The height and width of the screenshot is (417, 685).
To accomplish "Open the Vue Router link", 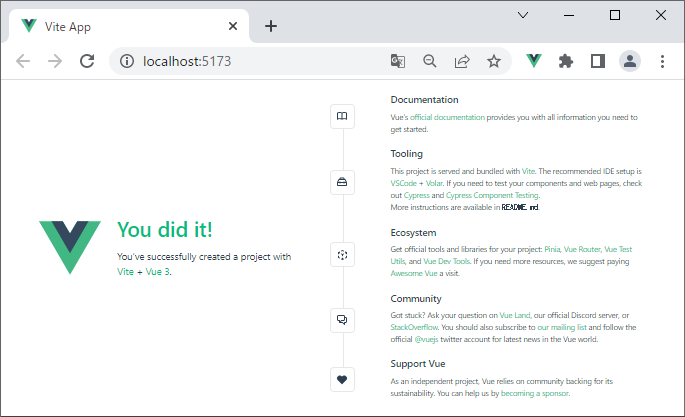I will pos(582,249).
